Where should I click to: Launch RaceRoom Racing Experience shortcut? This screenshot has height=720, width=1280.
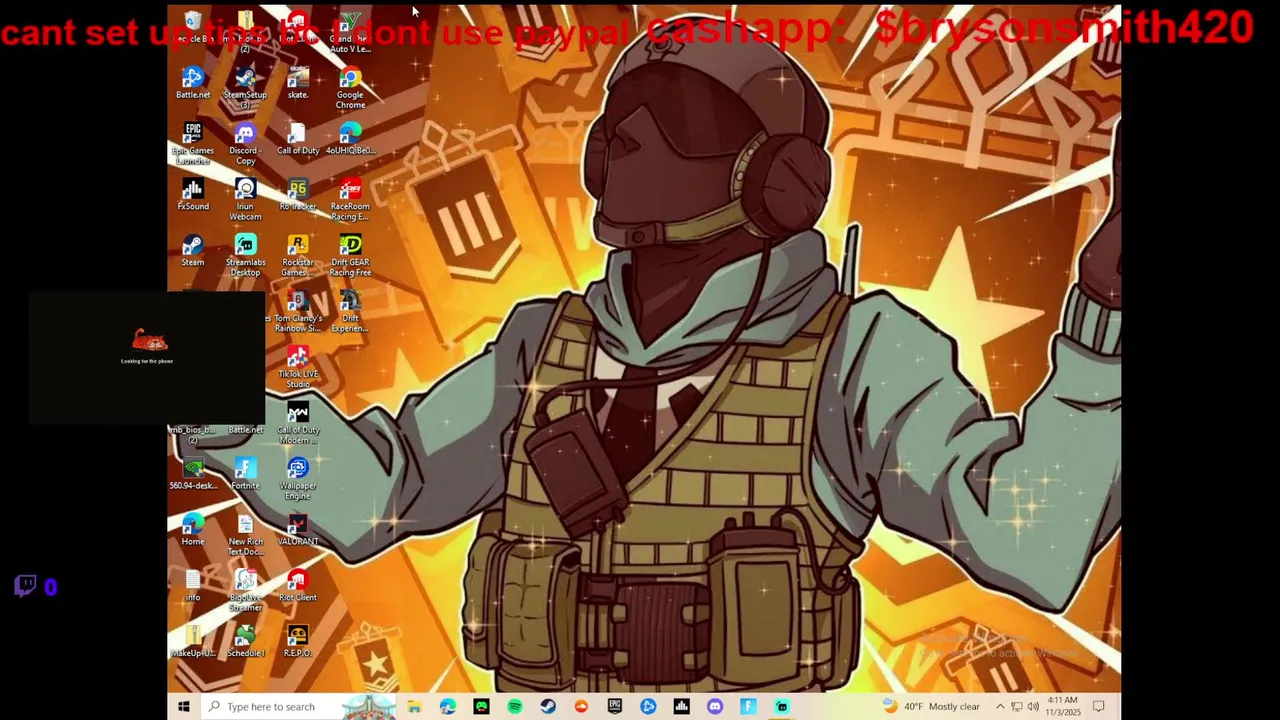tap(350, 200)
